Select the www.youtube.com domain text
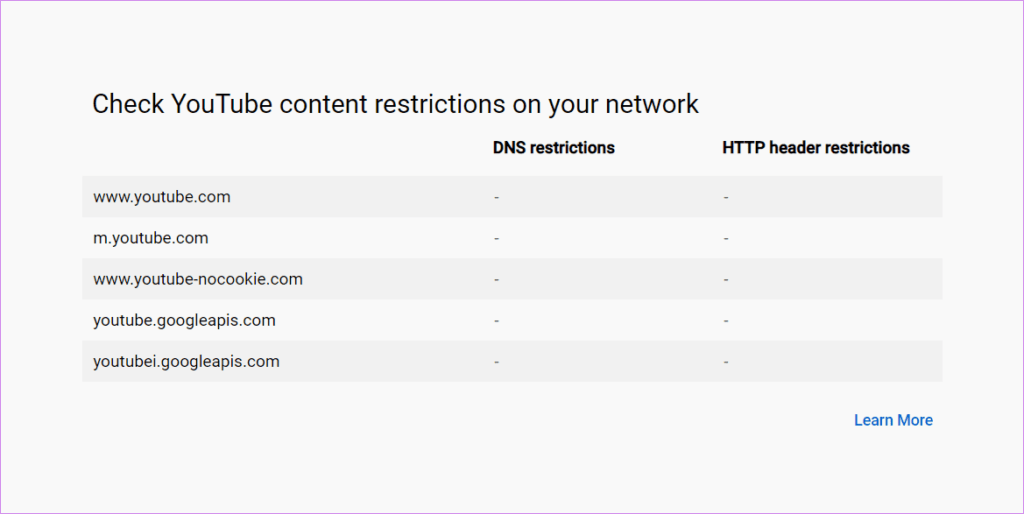Image resolution: width=1024 pixels, height=514 pixels. tap(162, 197)
